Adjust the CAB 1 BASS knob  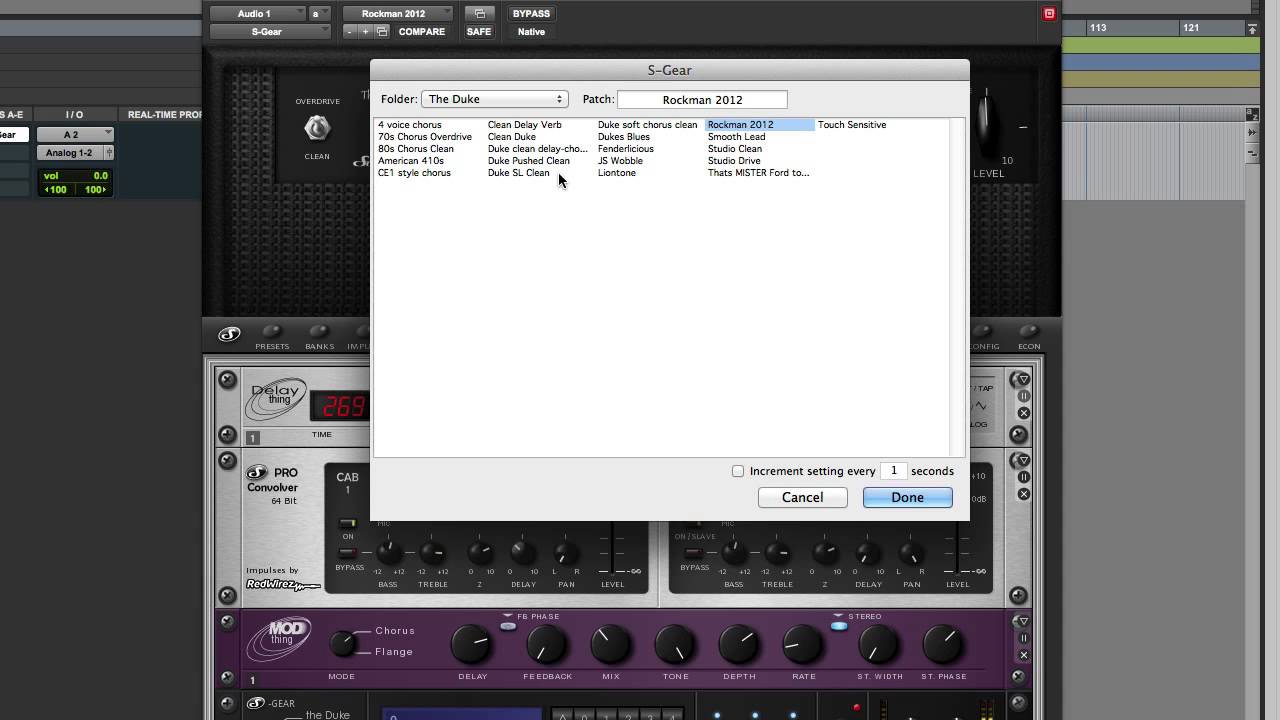coord(389,553)
